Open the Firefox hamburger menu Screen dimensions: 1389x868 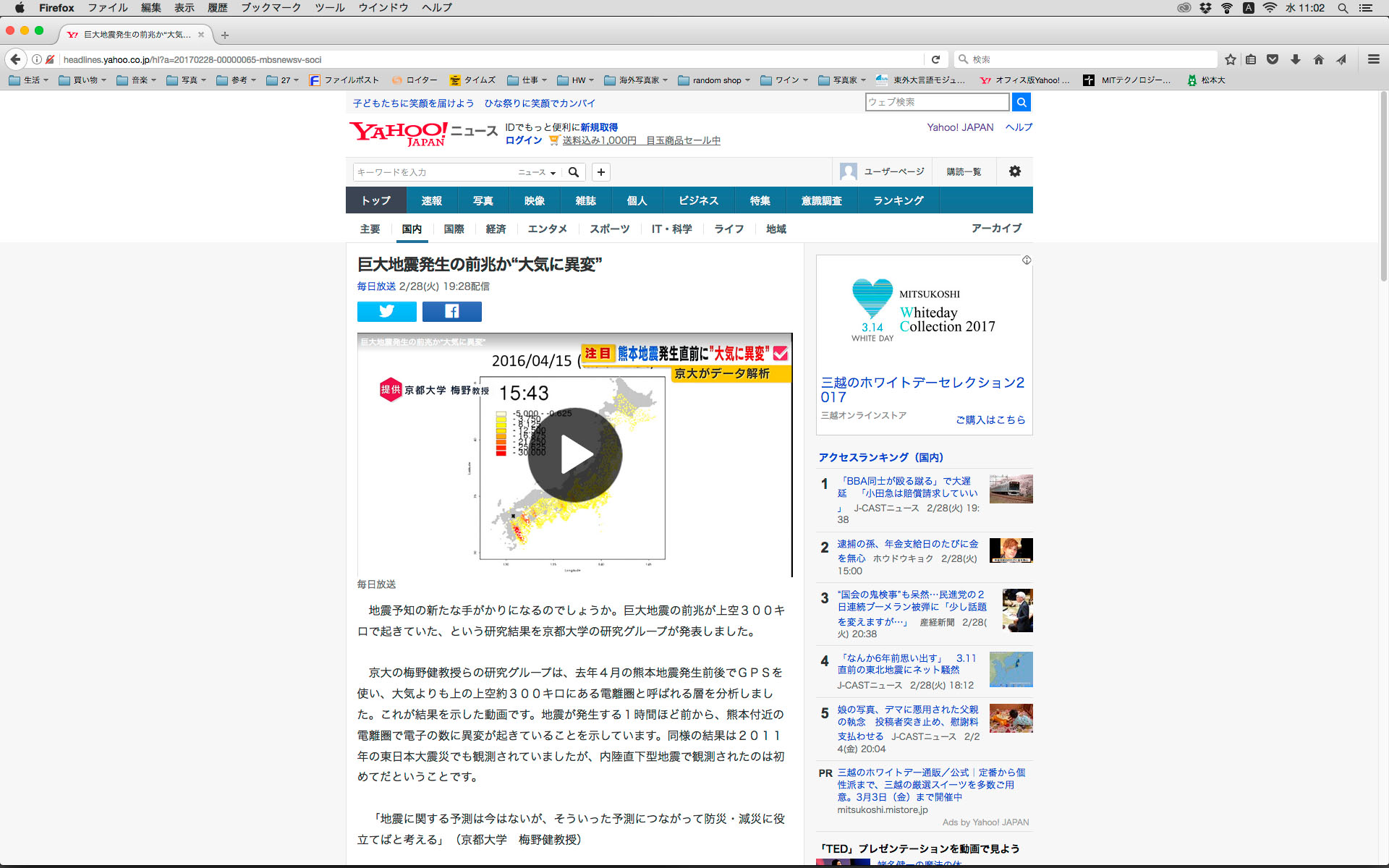[x=1373, y=59]
